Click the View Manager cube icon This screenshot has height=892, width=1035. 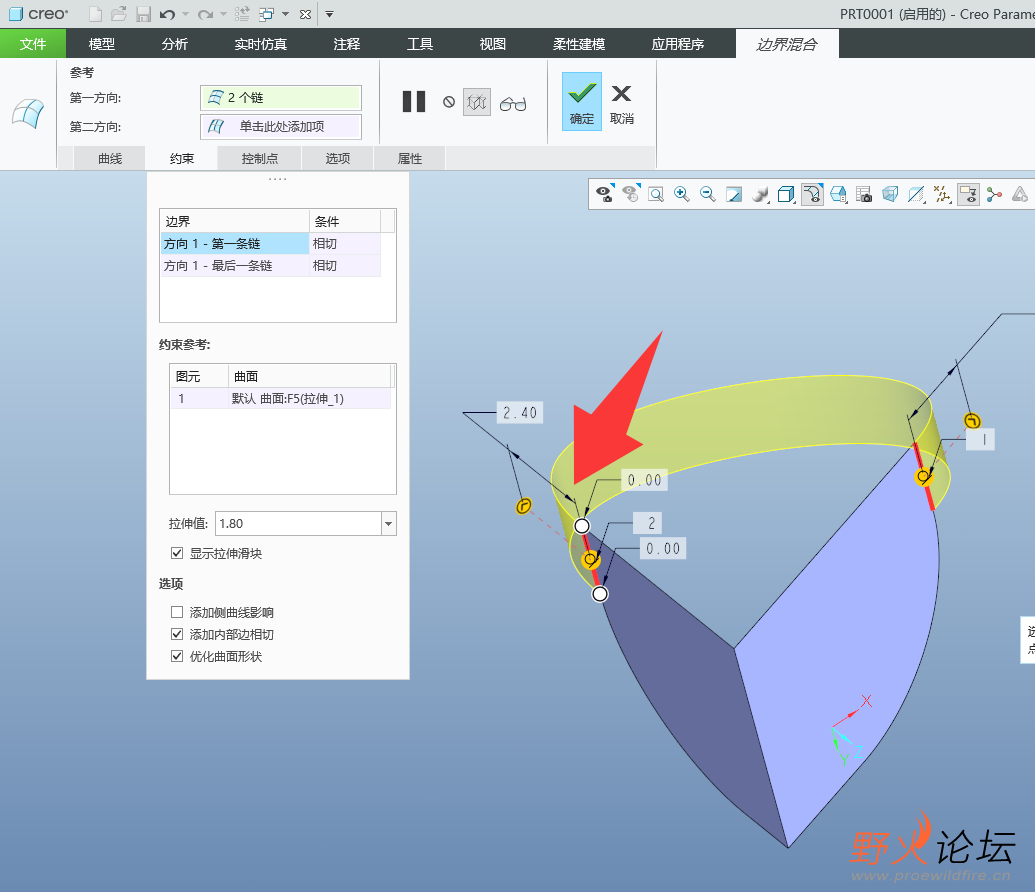pos(838,193)
